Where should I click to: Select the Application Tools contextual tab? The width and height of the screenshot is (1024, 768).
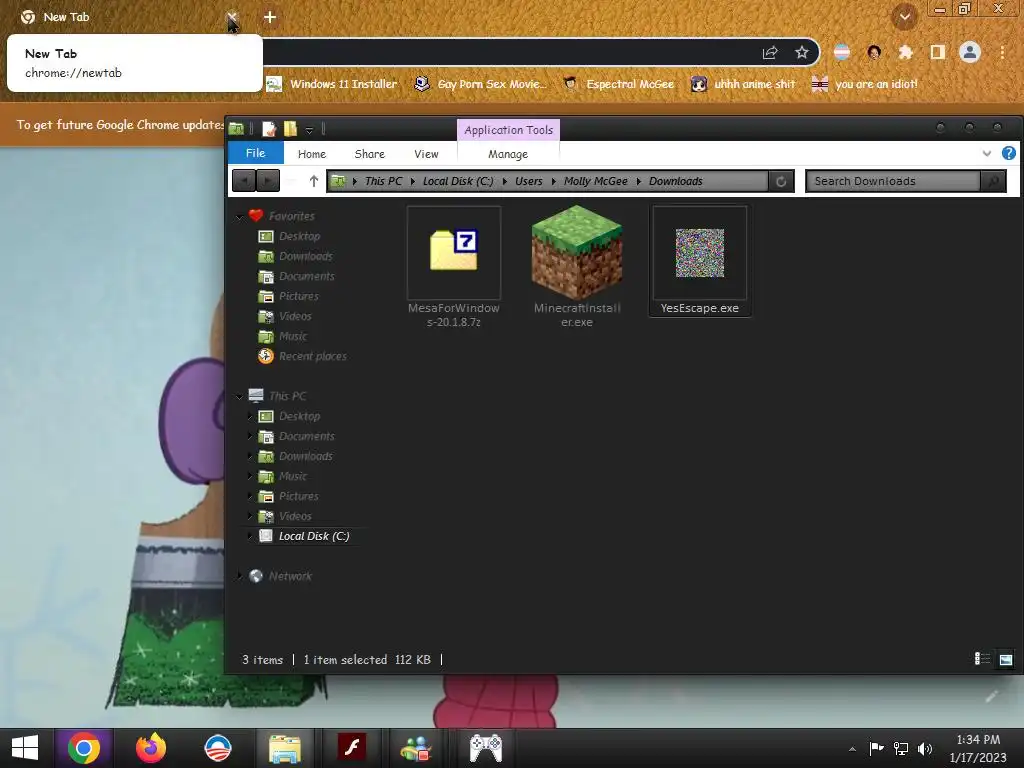click(508, 130)
